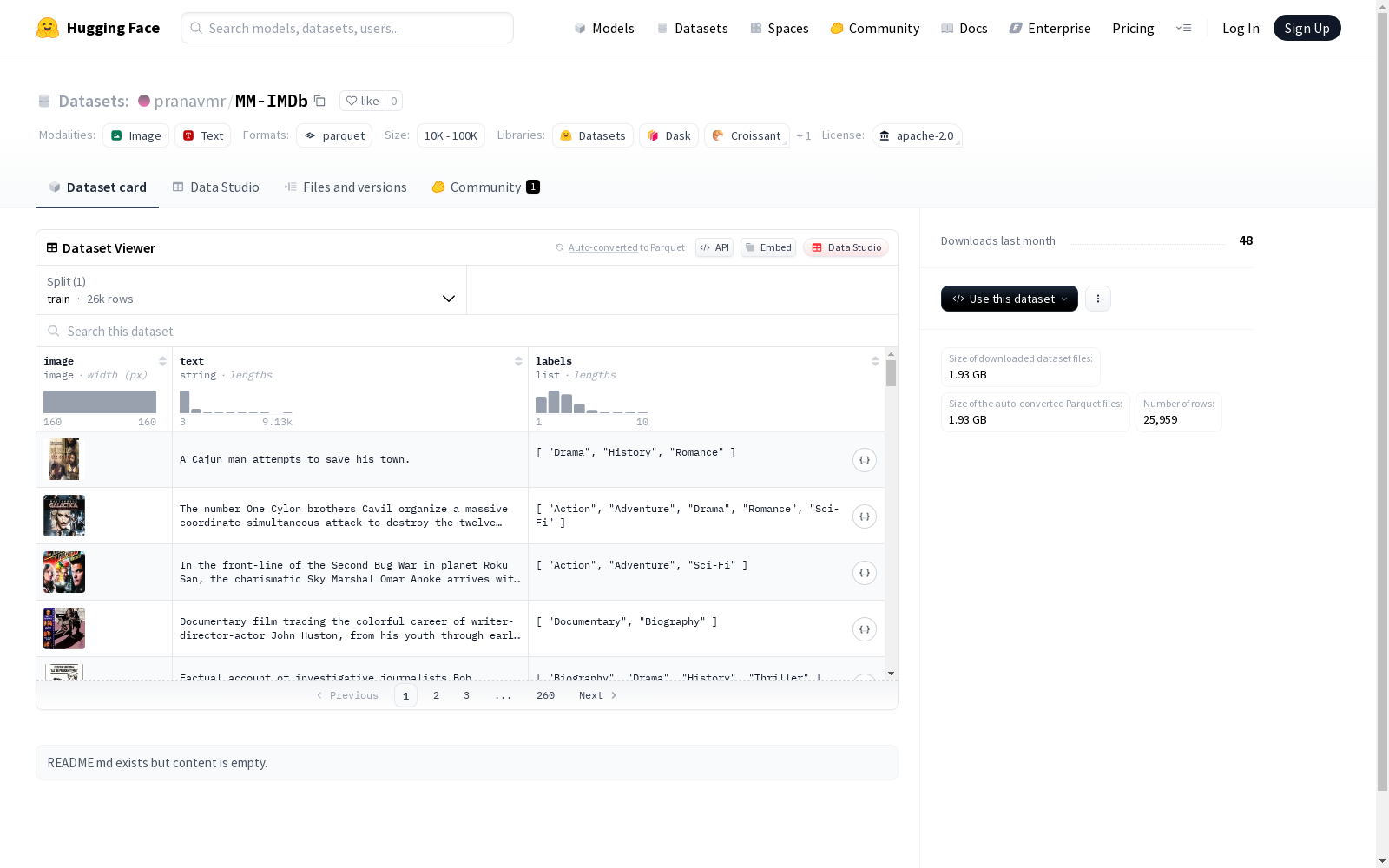1389x868 pixels.
Task: Sort by the text column
Action: point(518,361)
